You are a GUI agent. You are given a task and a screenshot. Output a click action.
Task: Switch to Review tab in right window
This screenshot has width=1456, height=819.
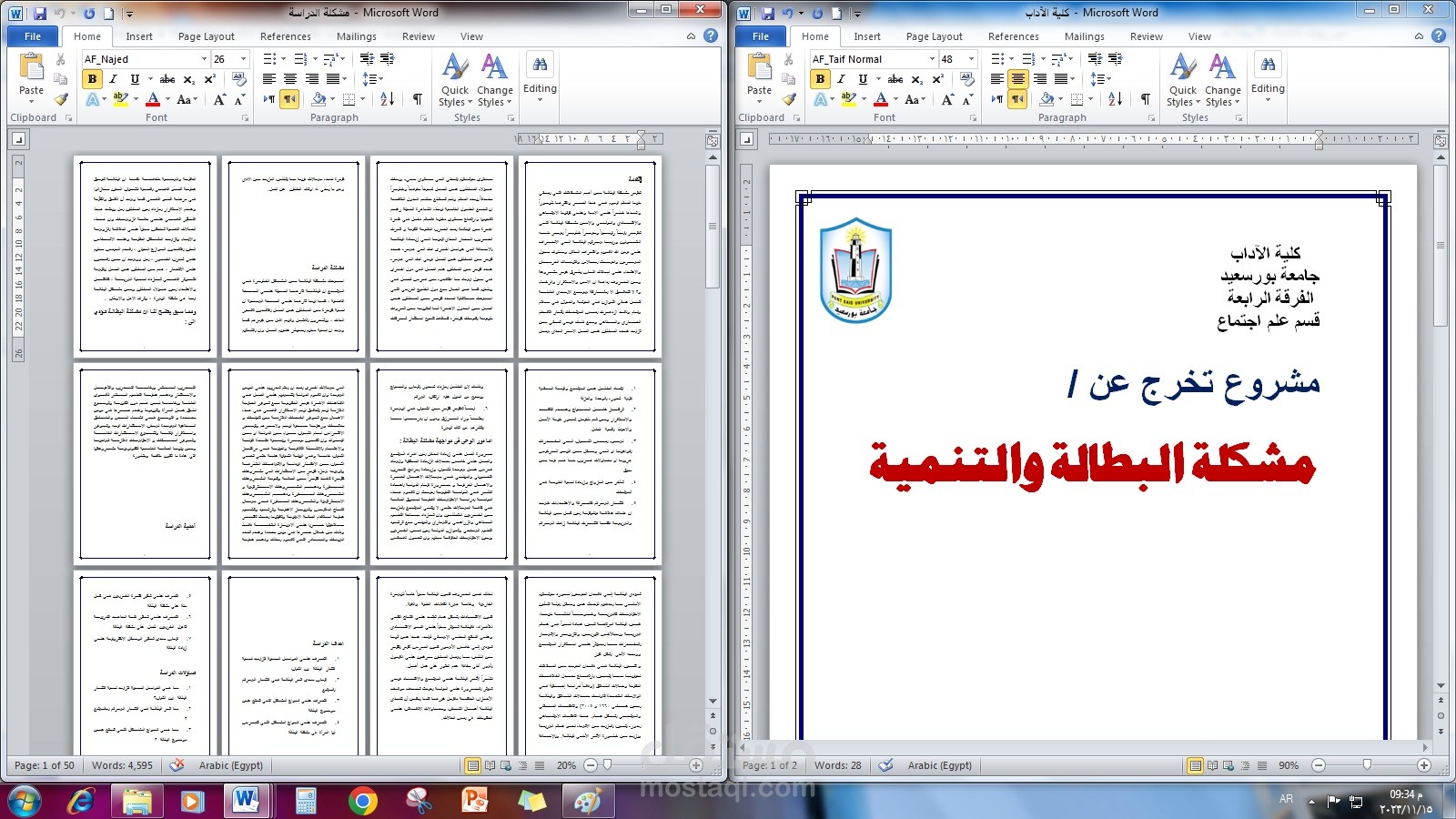tap(1147, 36)
